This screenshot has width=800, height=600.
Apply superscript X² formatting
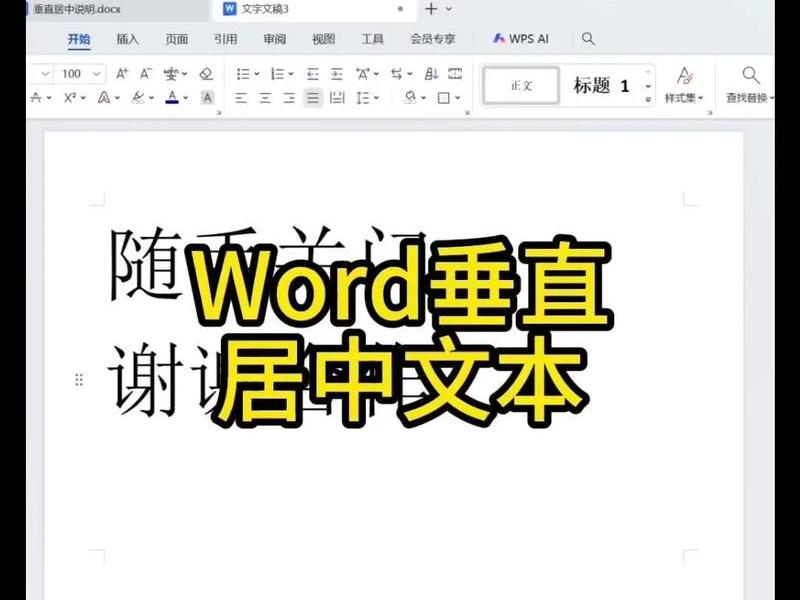pos(70,97)
